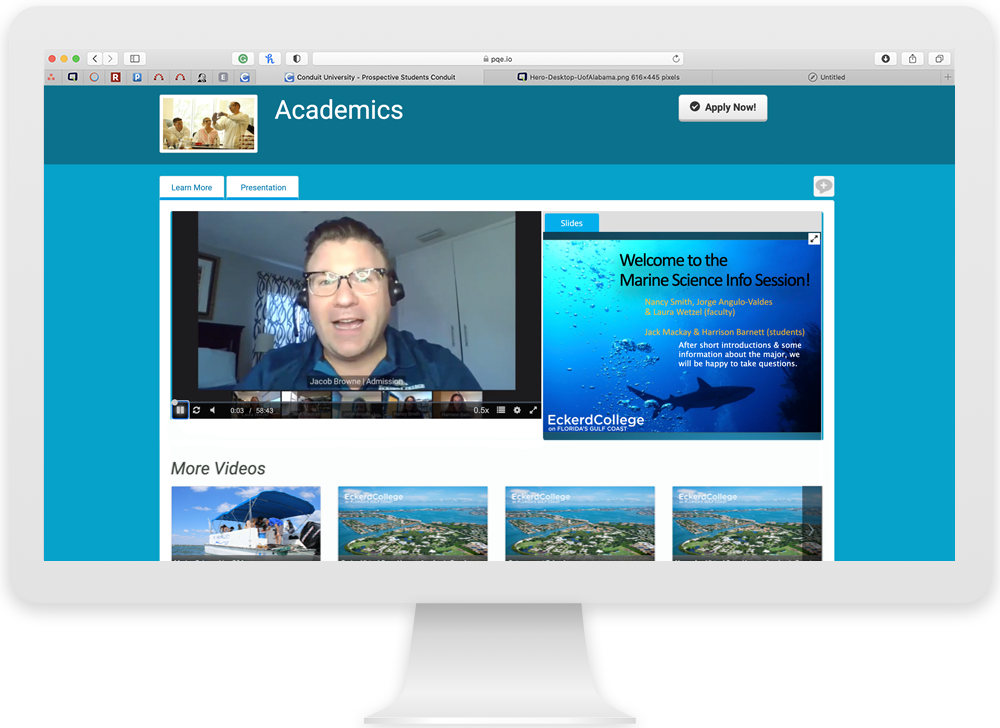Open the video chapters list icon
The width and height of the screenshot is (1000, 728).
click(501, 410)
